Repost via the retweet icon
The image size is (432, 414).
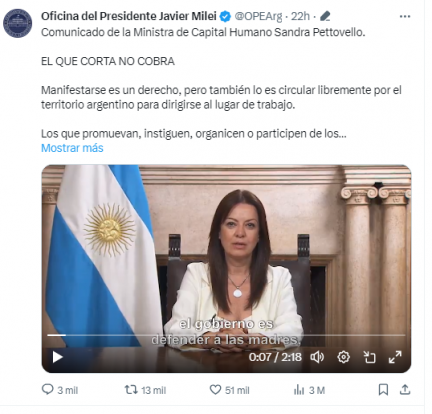coord(131,389)
